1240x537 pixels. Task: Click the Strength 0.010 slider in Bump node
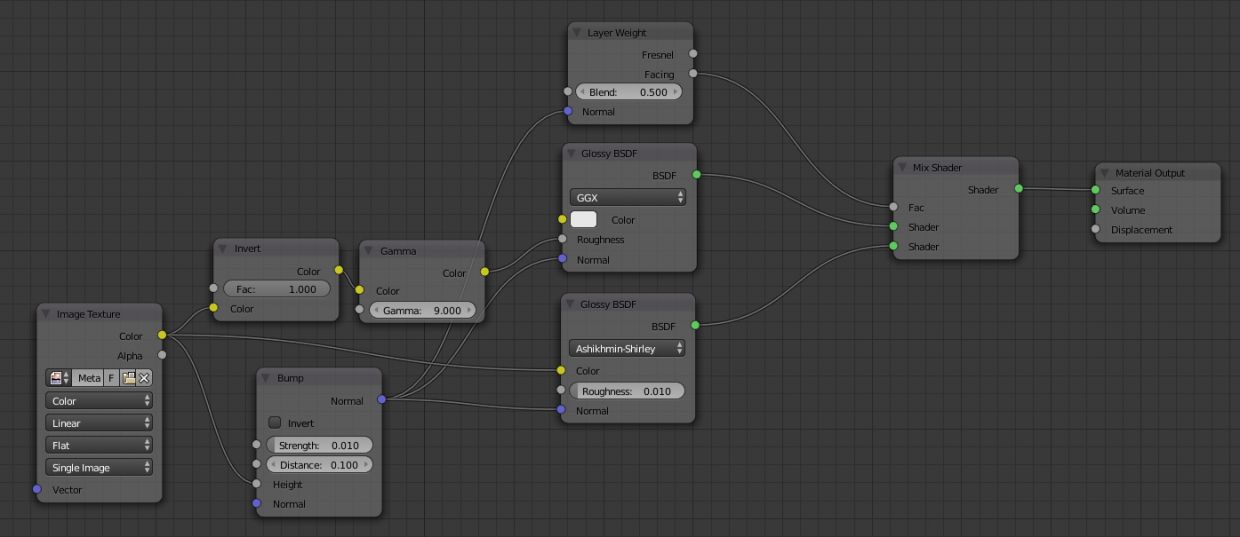click(x=319, y=445)
